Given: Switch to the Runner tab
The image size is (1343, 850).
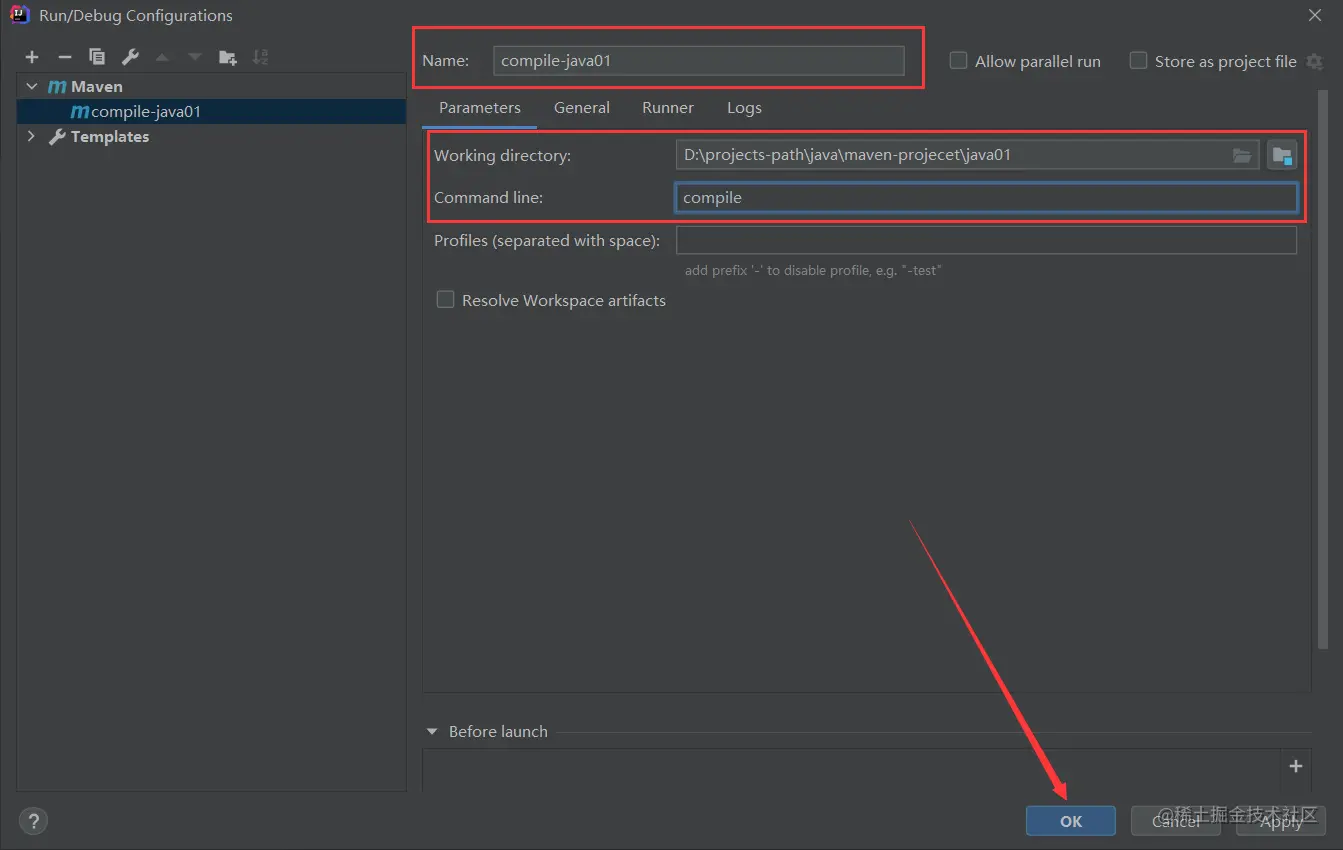Looking at the screenshot, I should pos(668,108).
